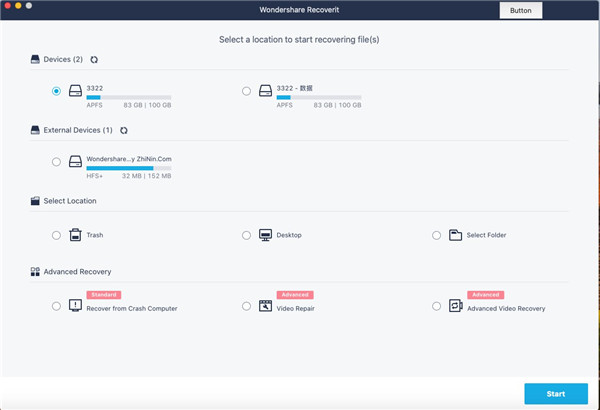This screenshot has height=410, width=600.
Task: Click the 3322 - 数据 usage bar
Action: 319,97
